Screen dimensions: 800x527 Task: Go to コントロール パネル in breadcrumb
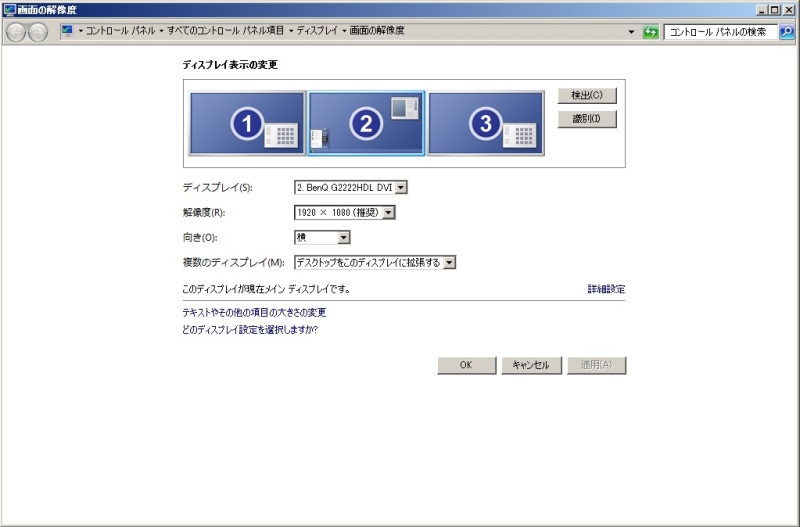pyautogui.click(x=120, y=31)
